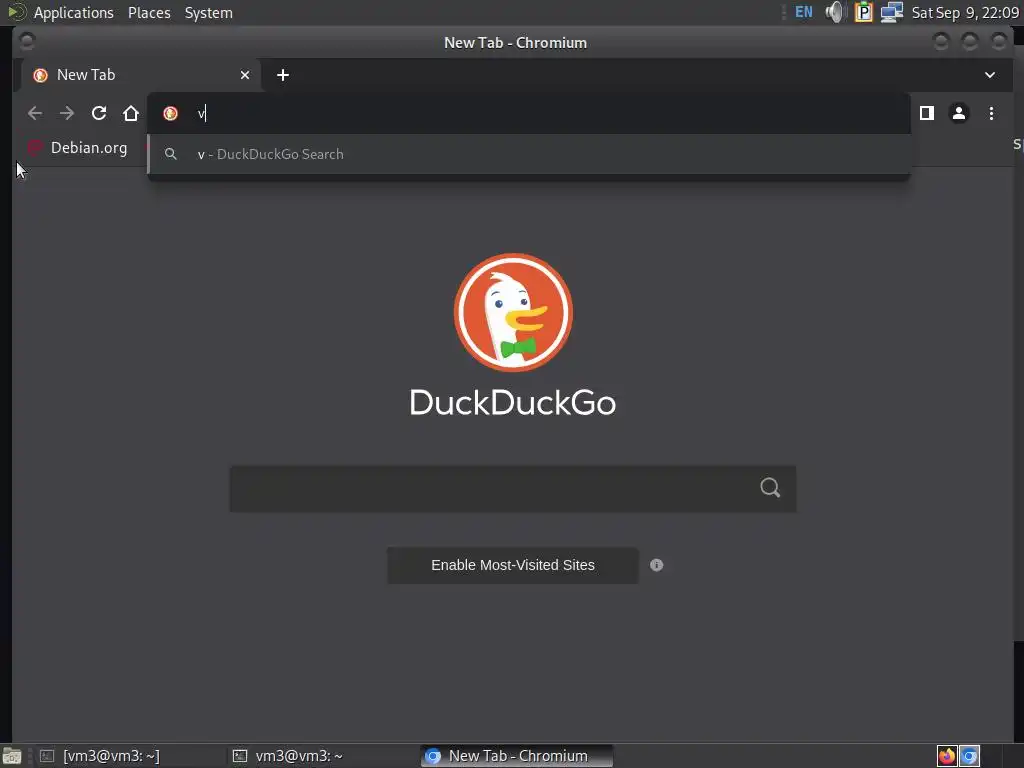Toggle the side panel icon
The height and width of the screenshot is (768, 1024).
click(927, 114)
